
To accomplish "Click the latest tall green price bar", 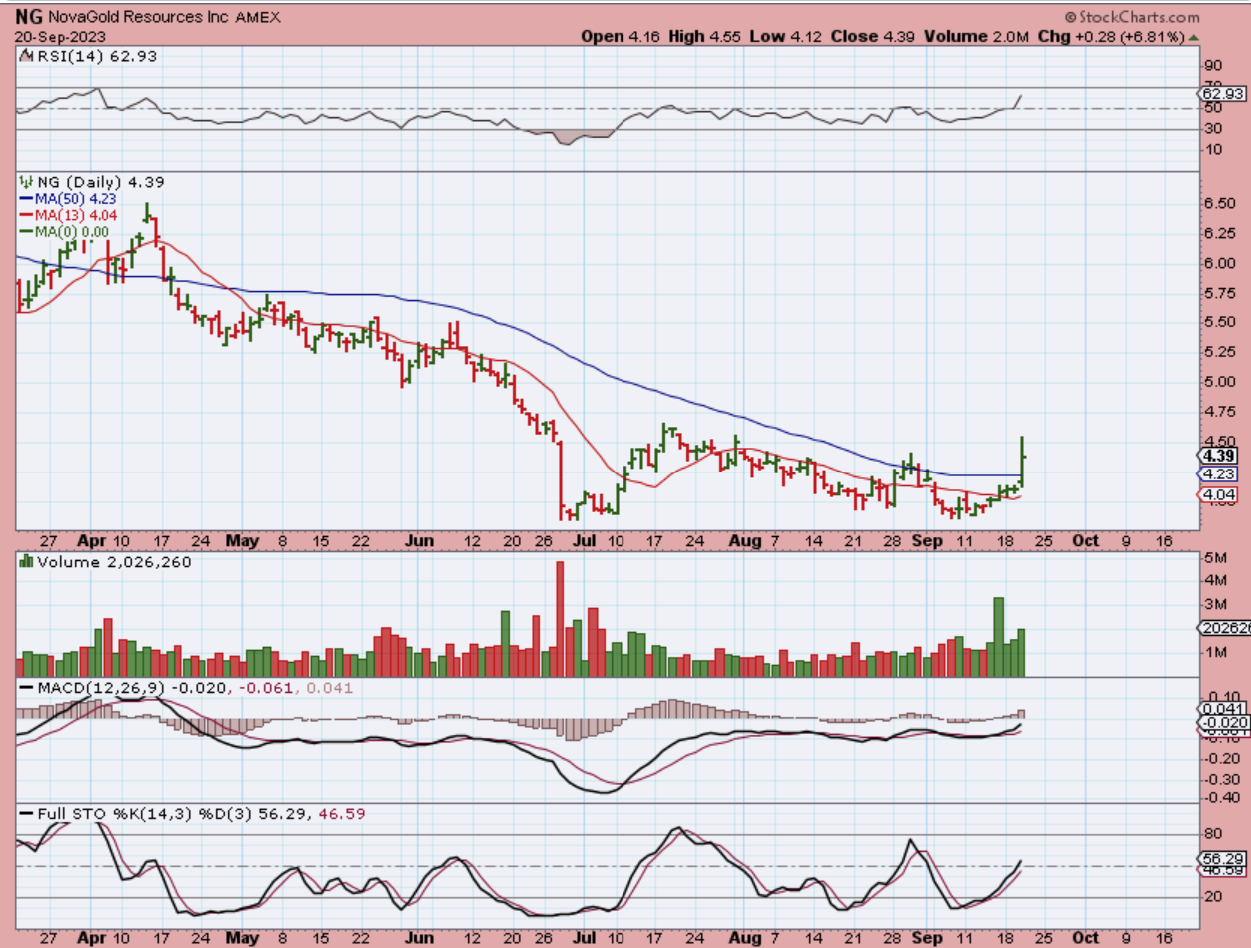I will tap(1023, 462).
